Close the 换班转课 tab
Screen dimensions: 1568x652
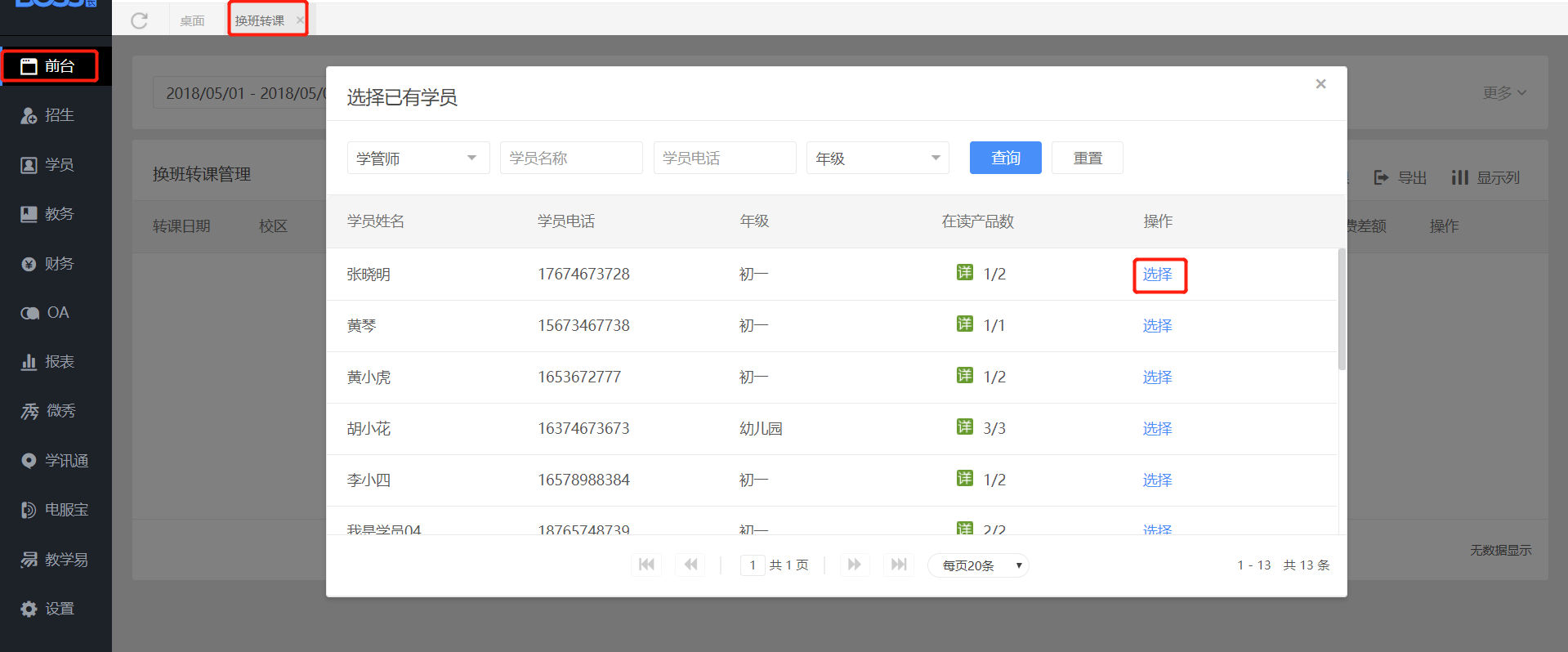pos(300,20)
